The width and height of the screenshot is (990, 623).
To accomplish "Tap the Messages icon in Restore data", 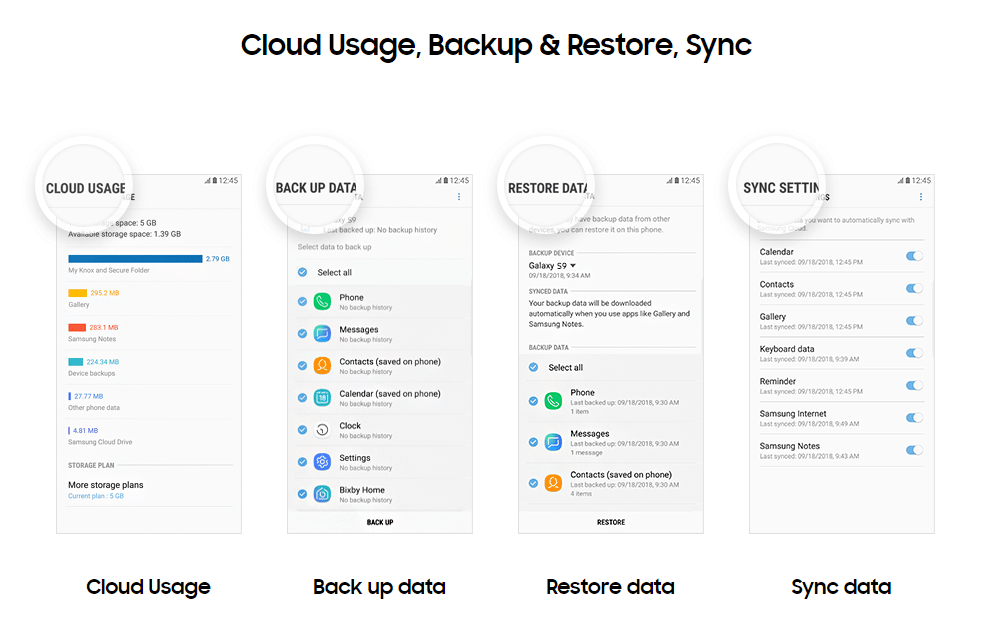I will coord(553,442).
